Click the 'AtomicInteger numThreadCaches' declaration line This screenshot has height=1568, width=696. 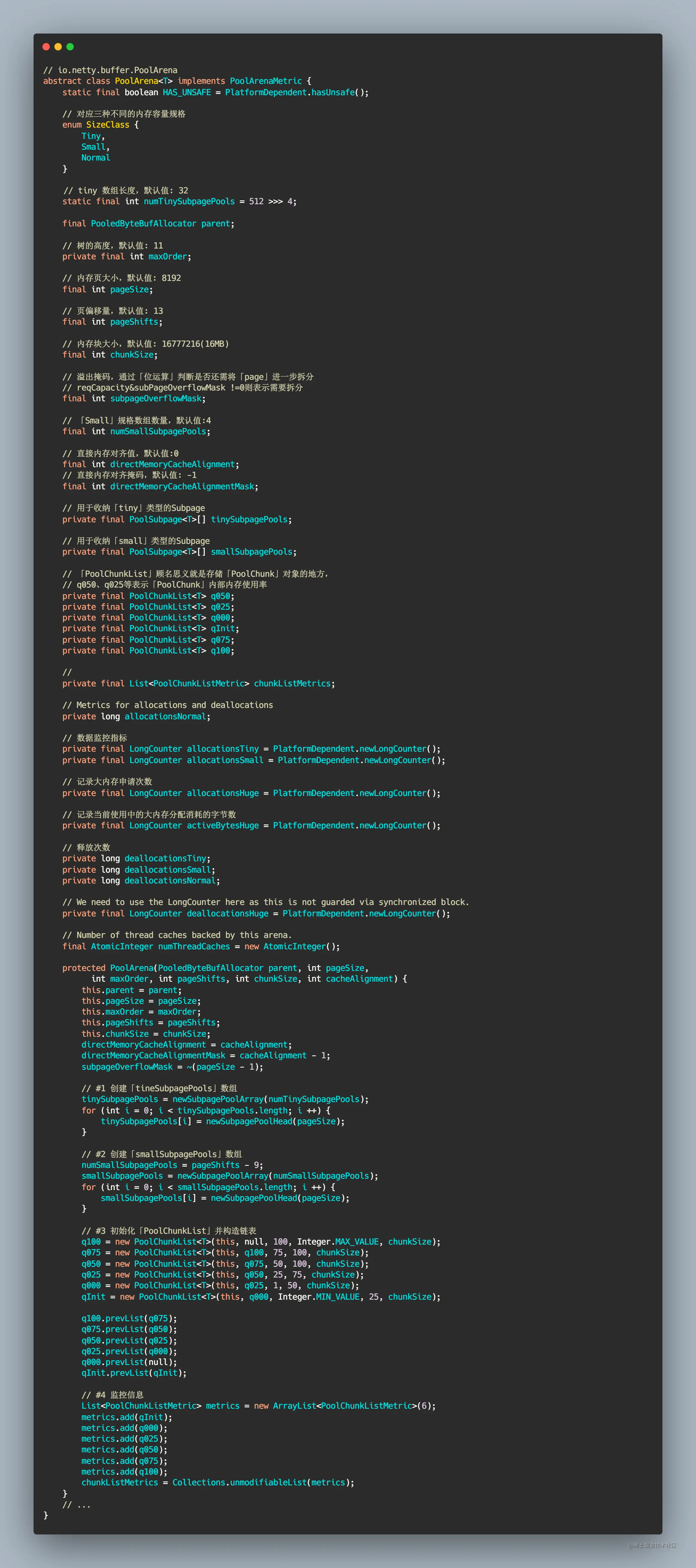(201, 947)
